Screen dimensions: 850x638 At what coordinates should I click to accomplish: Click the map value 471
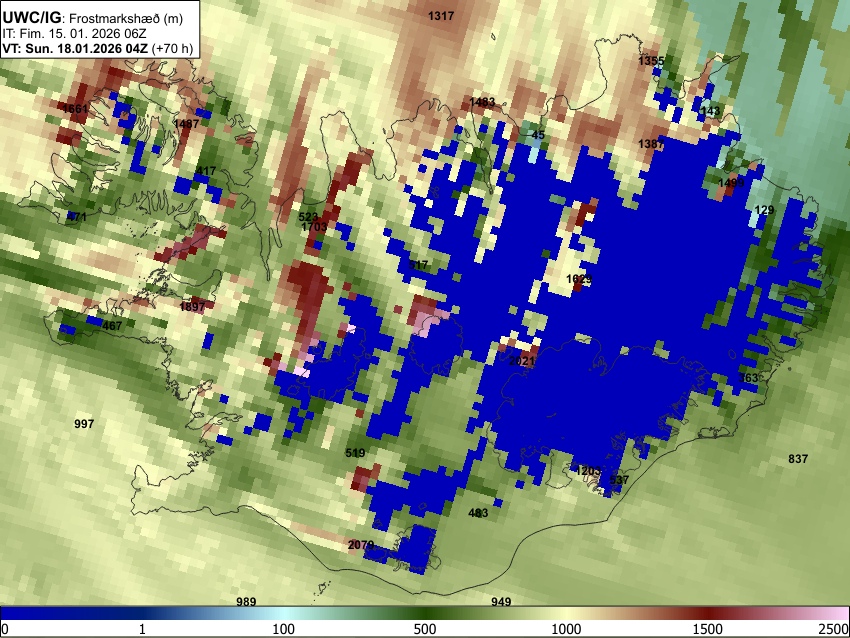(76, 217)
